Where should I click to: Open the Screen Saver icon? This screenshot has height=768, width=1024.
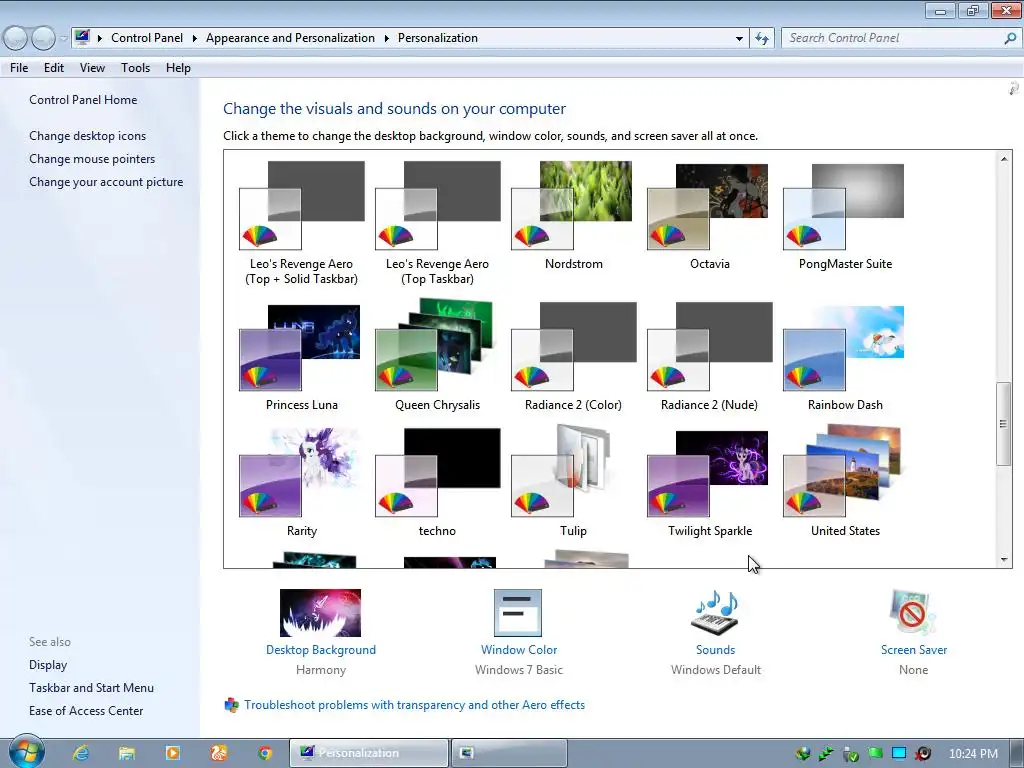(913, 613)
